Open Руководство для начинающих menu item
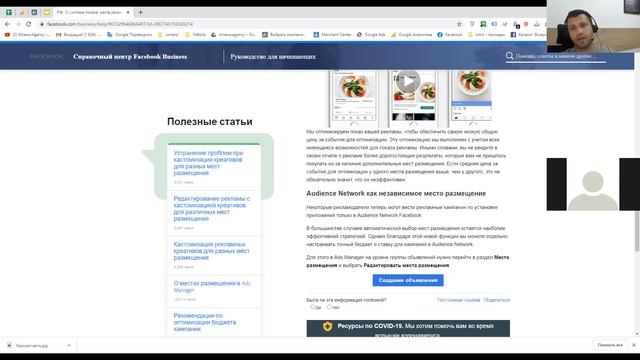This screenshot has width=640, height=360. click(273, 56)
